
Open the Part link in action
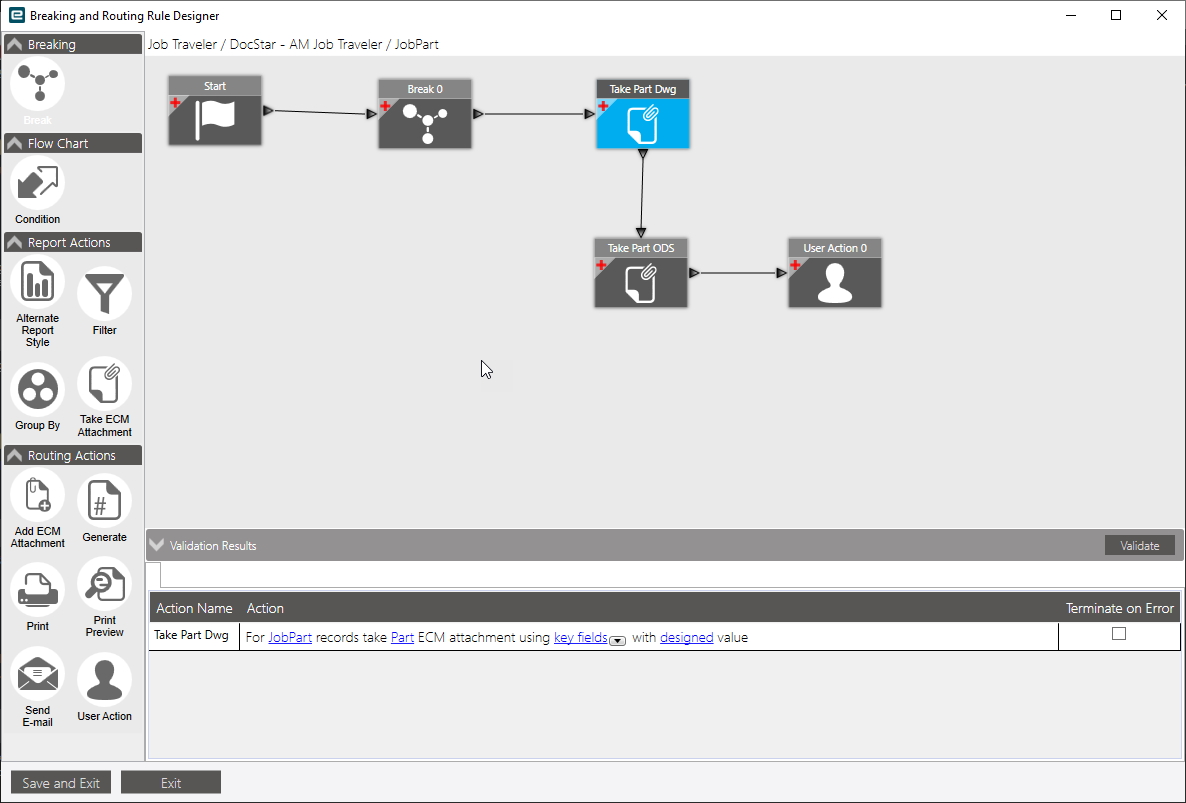[402, 637]
